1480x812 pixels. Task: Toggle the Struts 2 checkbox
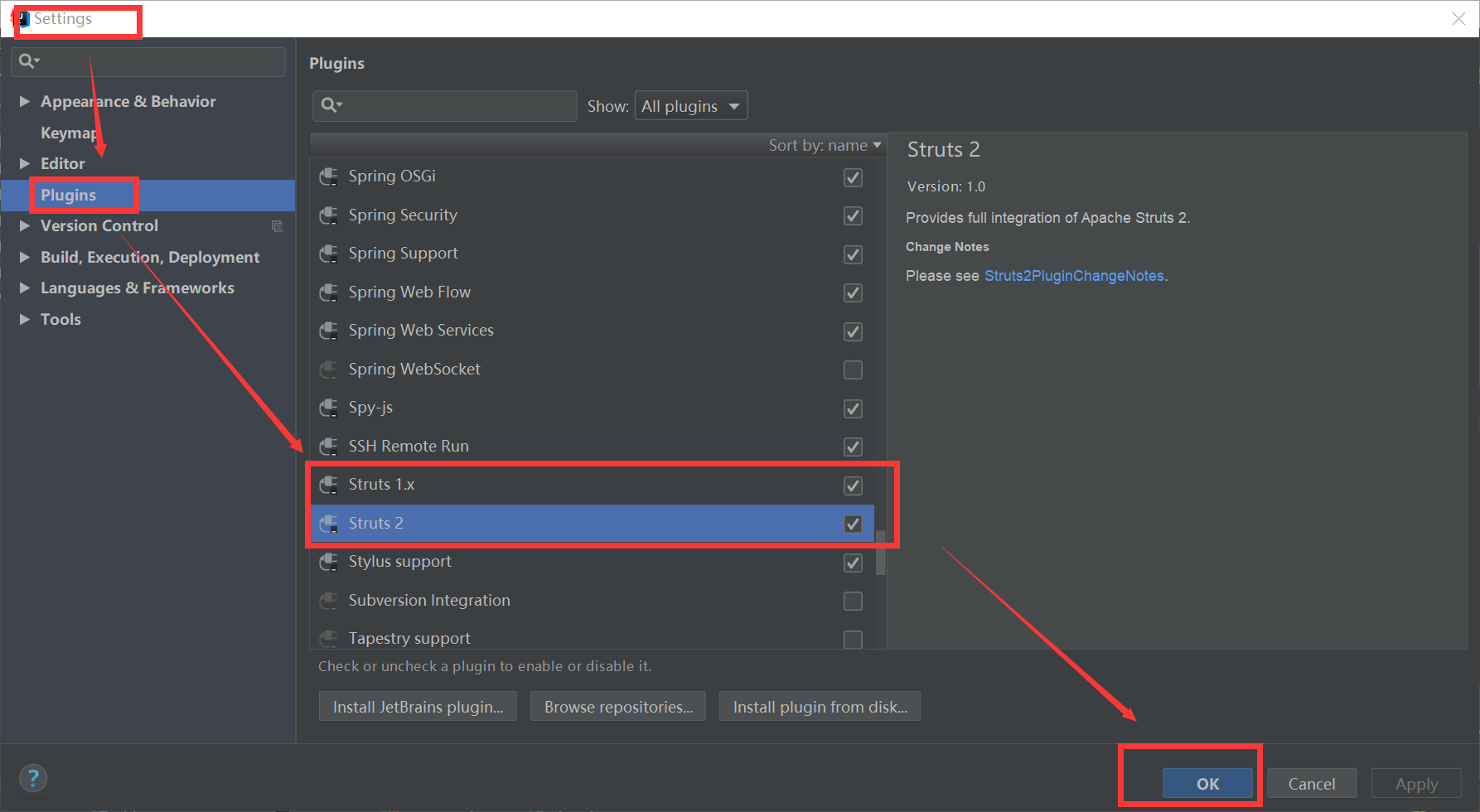click(x=853, y=524)
